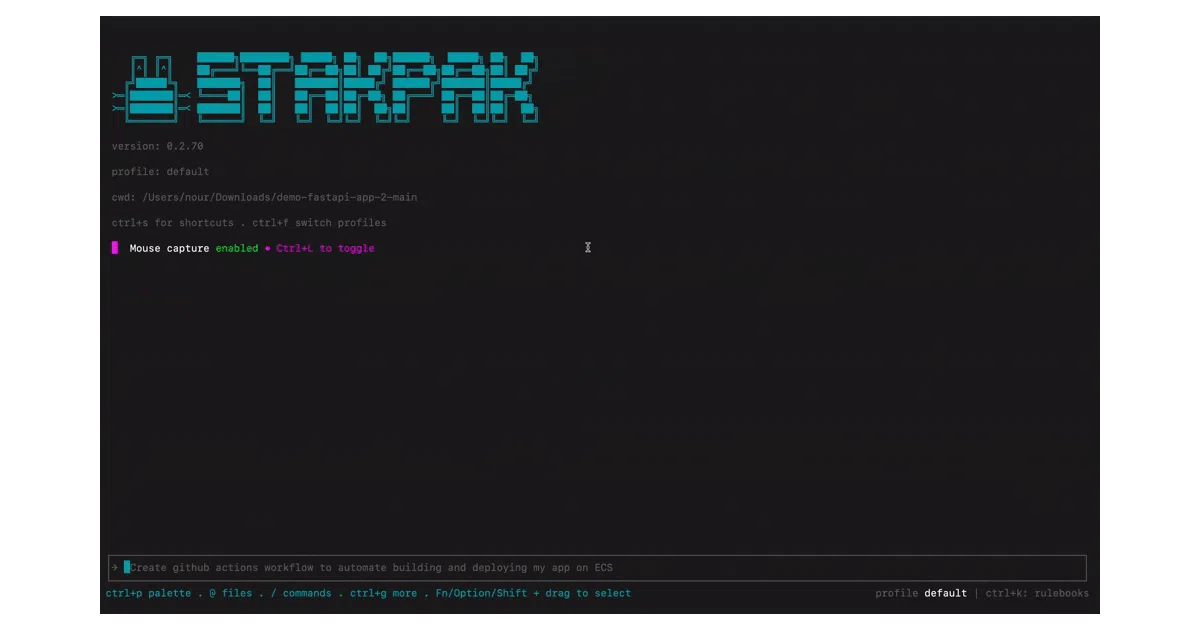Click the cwd path demo-fastapi-app-2-main line
The image size is (1200, 630).
[x=265, y=197]
